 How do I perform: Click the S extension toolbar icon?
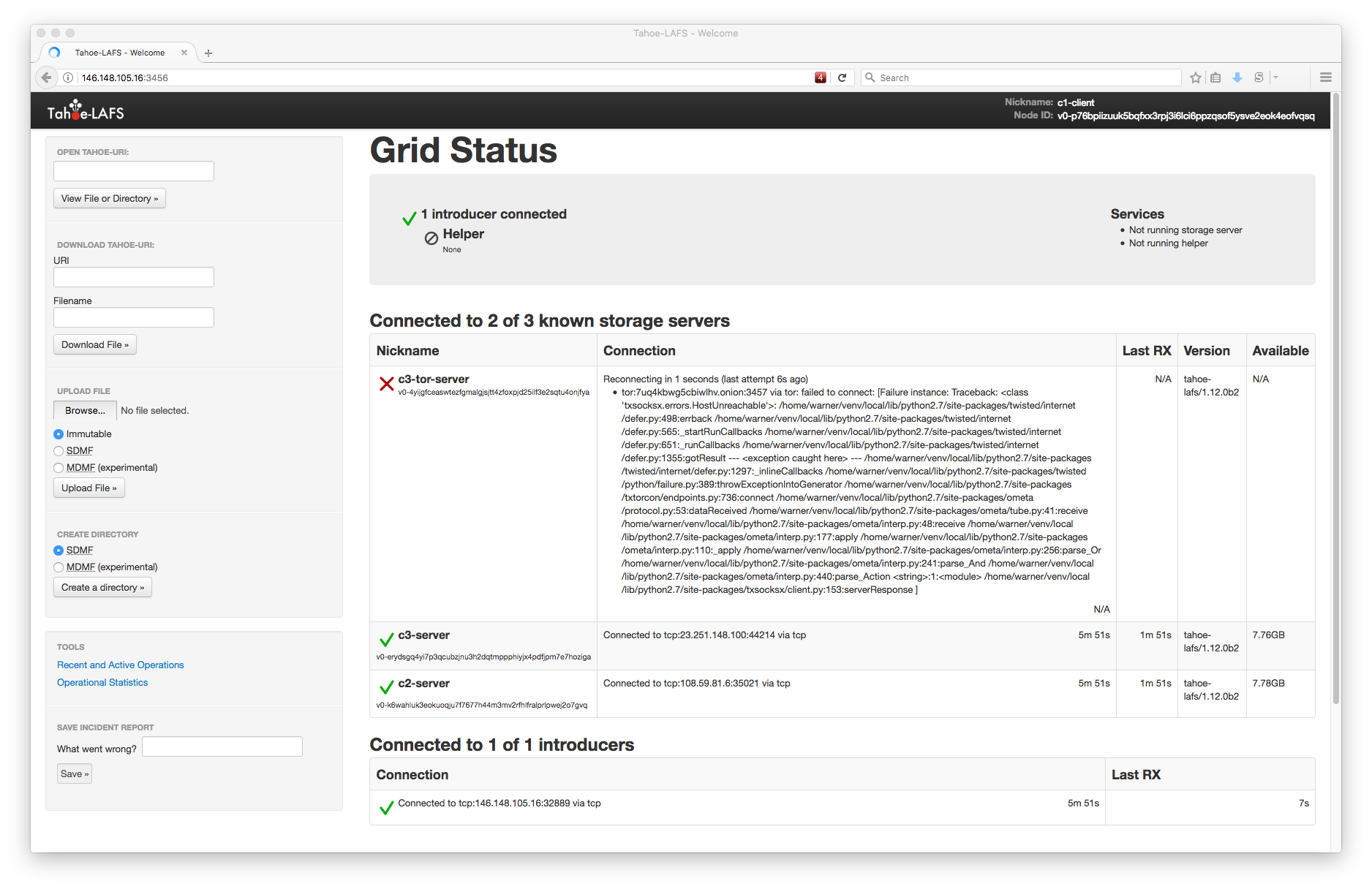[x=1259, y=77]
